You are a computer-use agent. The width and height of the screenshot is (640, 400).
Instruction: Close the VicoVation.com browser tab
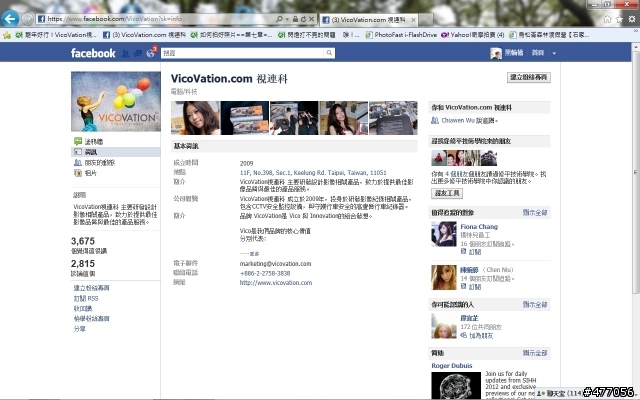[x=413, y=20]
